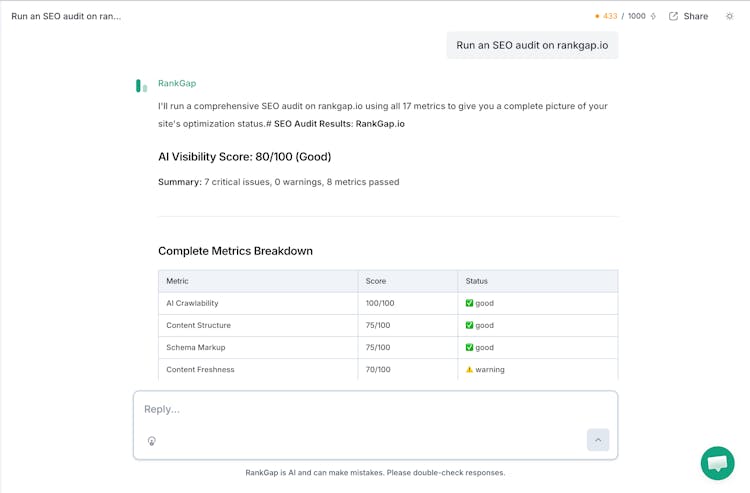Click the green check in Content Structure row

(x=470, y=325)
